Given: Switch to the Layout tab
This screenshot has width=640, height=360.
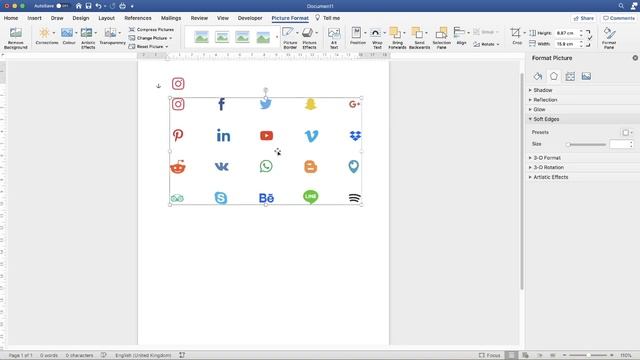Looking at the screenshot, I should pos(106,18).
